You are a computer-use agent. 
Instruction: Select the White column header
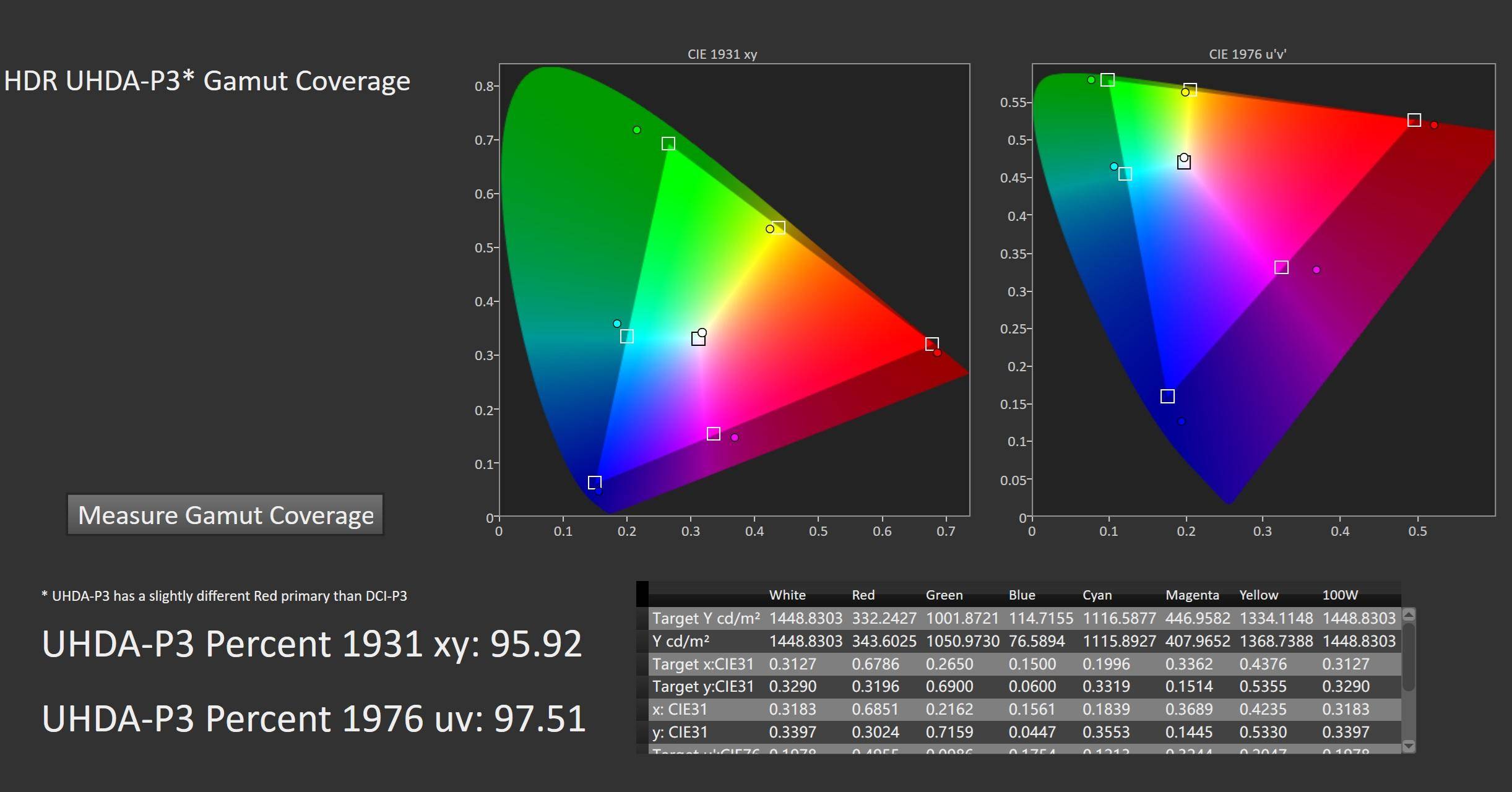point(787,595)
